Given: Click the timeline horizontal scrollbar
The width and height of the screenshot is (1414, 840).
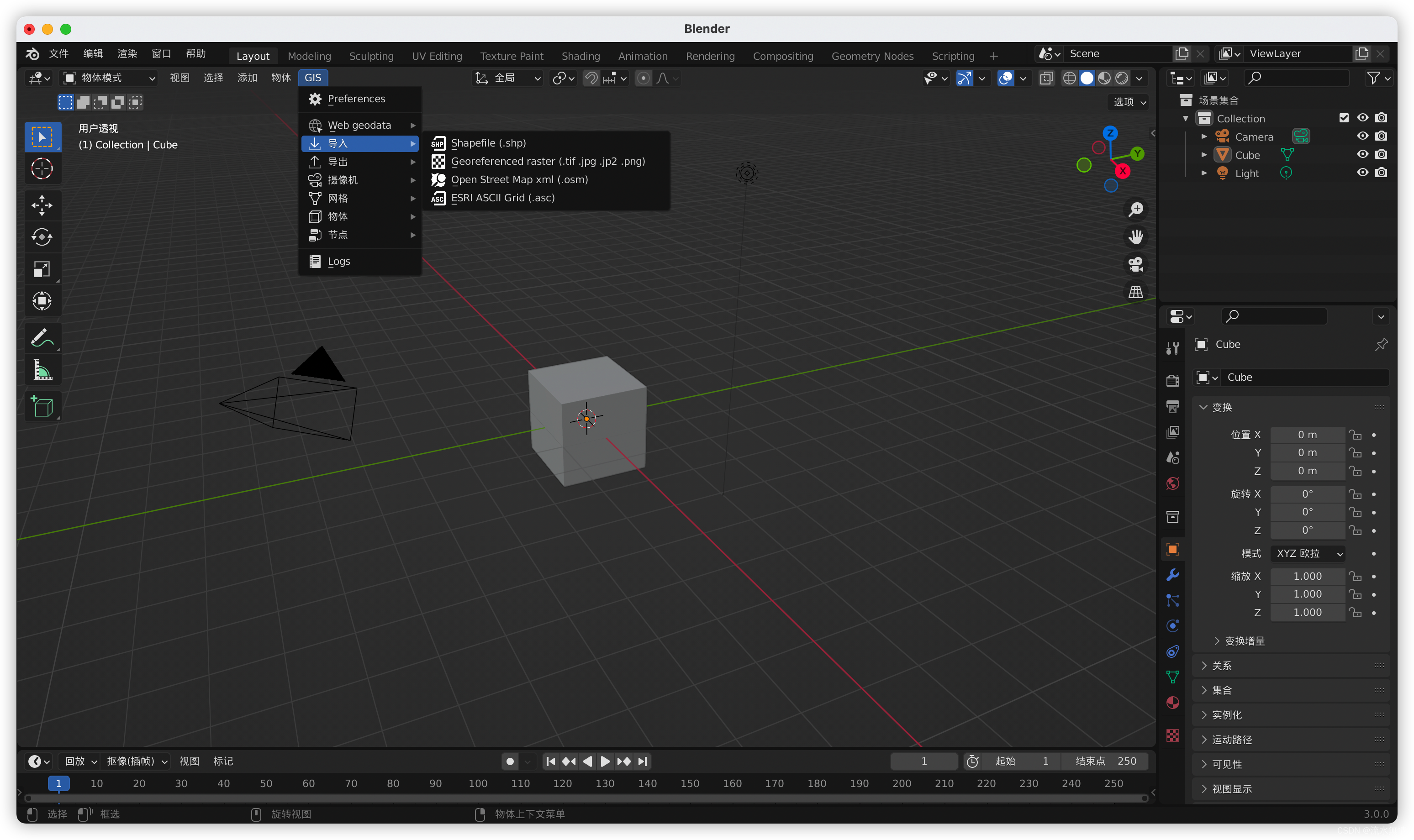Looking at the screenshot, I should 586,798.
